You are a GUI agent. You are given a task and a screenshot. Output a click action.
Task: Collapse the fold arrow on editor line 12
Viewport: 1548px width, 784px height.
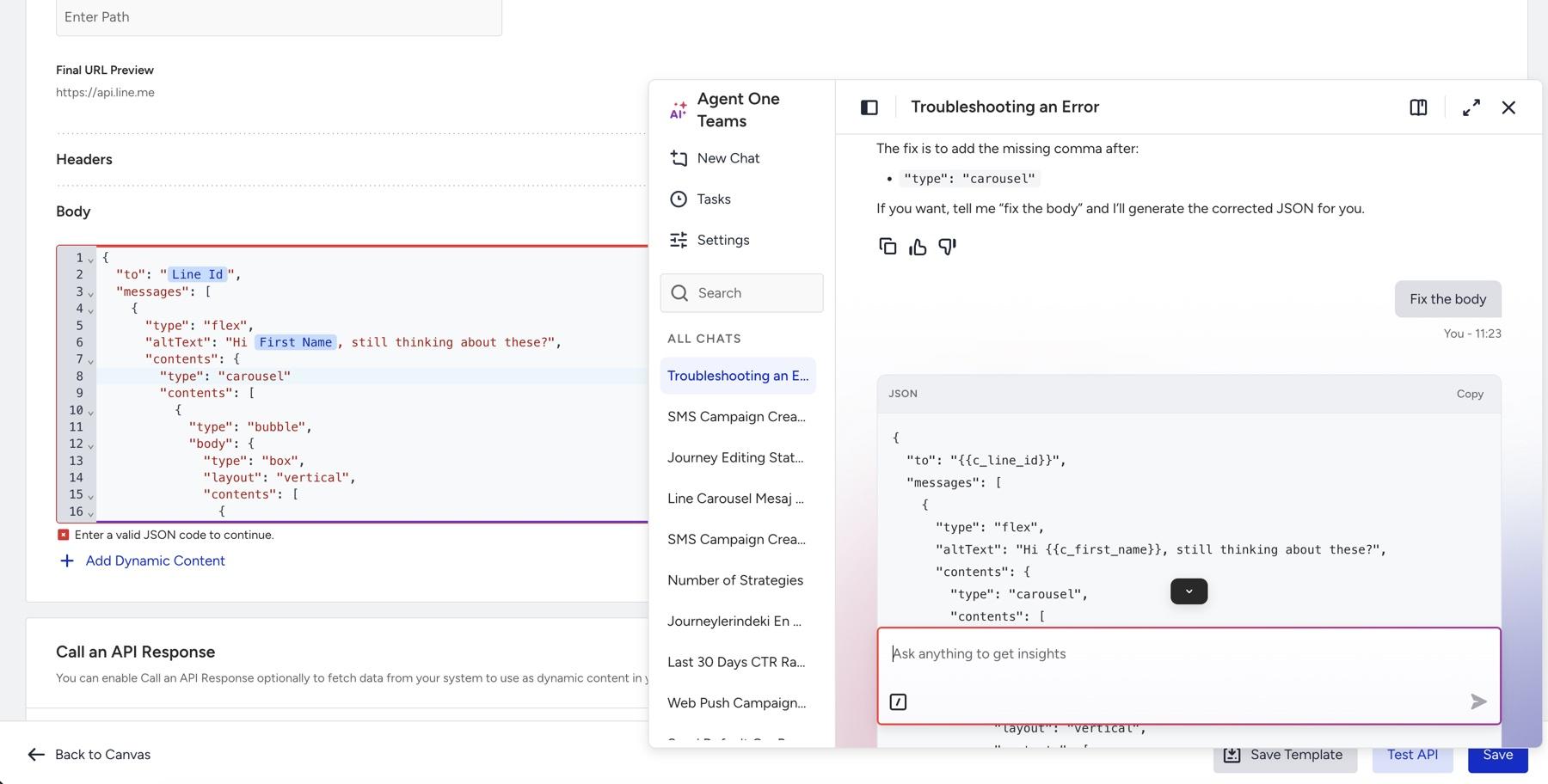(90, 446)
